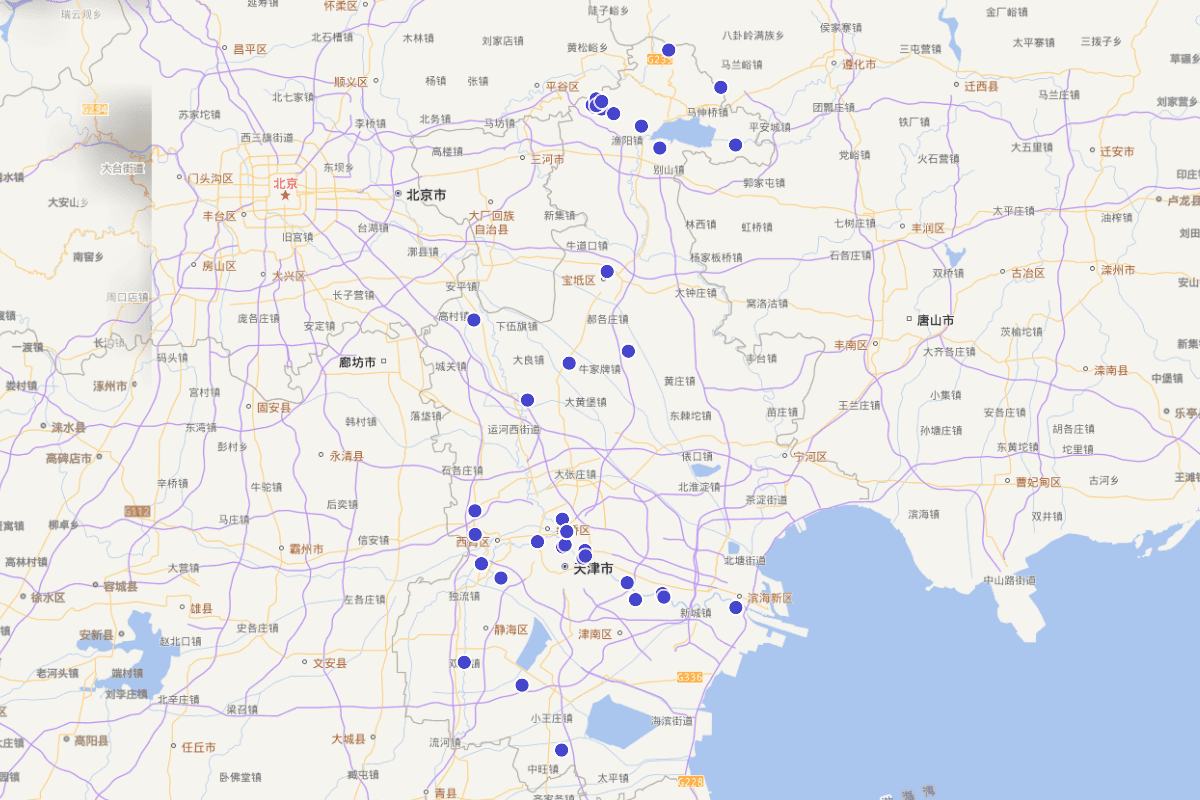Viewport: 1200px width, 800px height.
Task: Select the marker left of 牛家牌镇 label
Action: point(569,363)
